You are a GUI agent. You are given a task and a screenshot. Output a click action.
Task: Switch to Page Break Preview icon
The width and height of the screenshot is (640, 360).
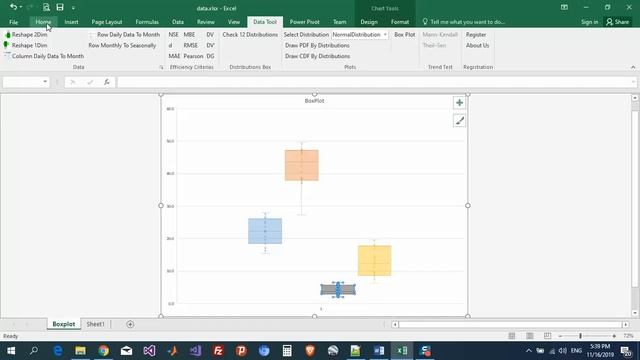(547, 336)
